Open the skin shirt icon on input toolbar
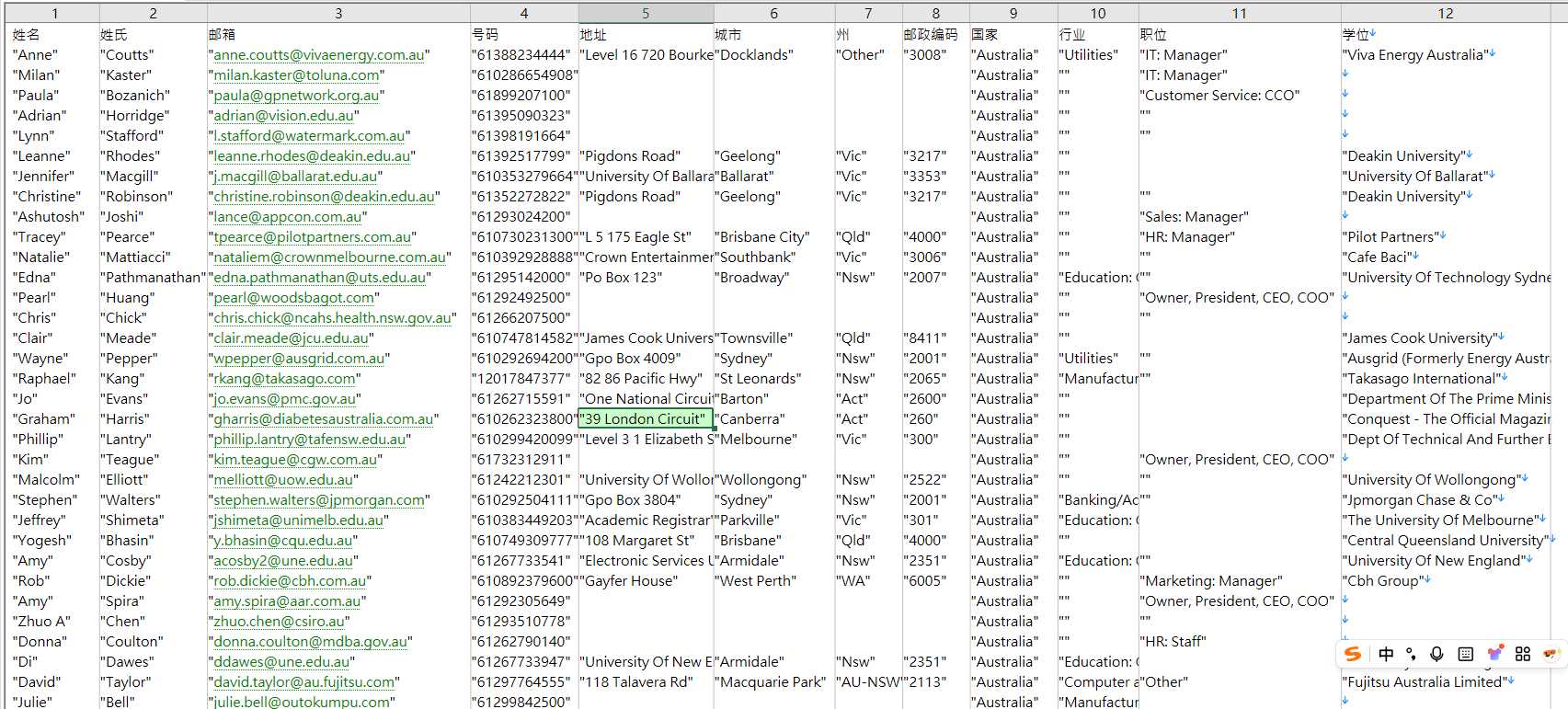 click(1495, 654)
